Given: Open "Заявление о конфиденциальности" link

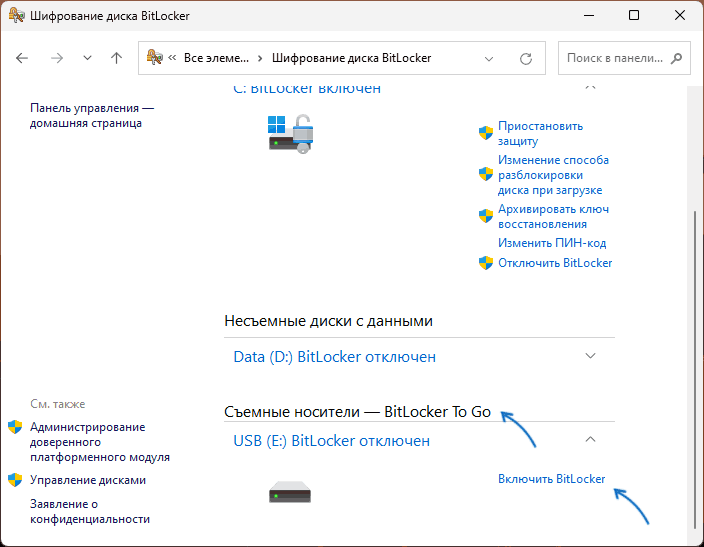Looking at the screenshot, I should [x=90, y=512].
